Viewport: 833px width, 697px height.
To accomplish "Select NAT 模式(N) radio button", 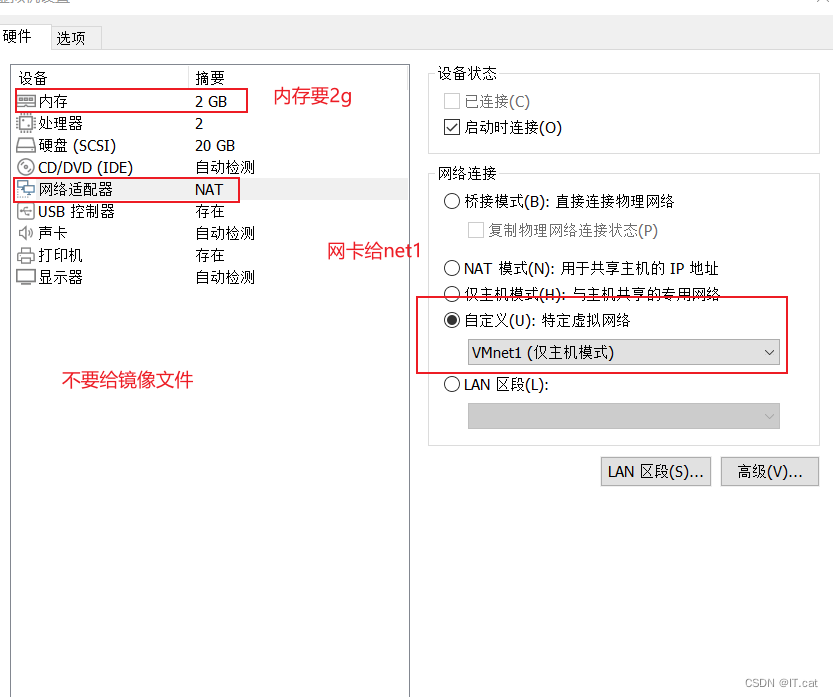I will click(452, 268).
